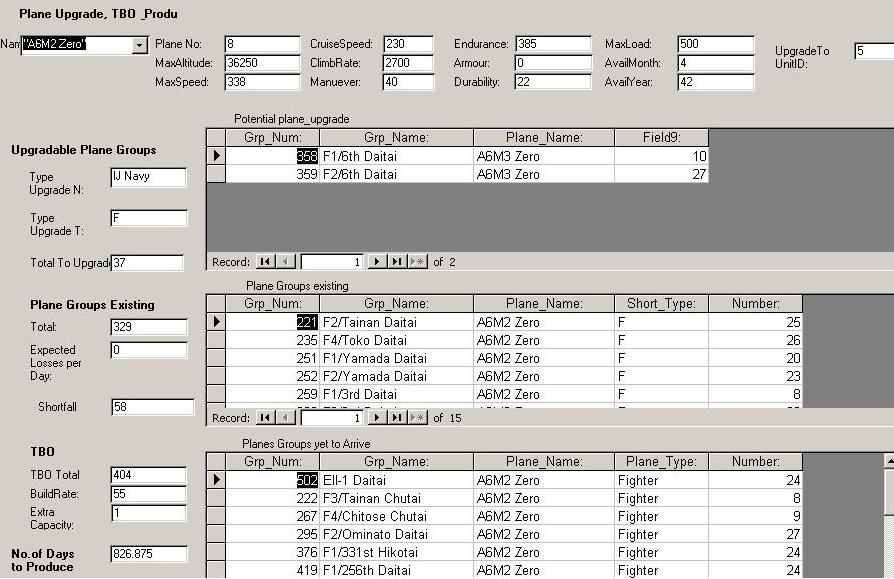Select row 358 F1/6th Daitai record selector
The image size is (894, 579).
pyautogui.click(x=216, y=156)
